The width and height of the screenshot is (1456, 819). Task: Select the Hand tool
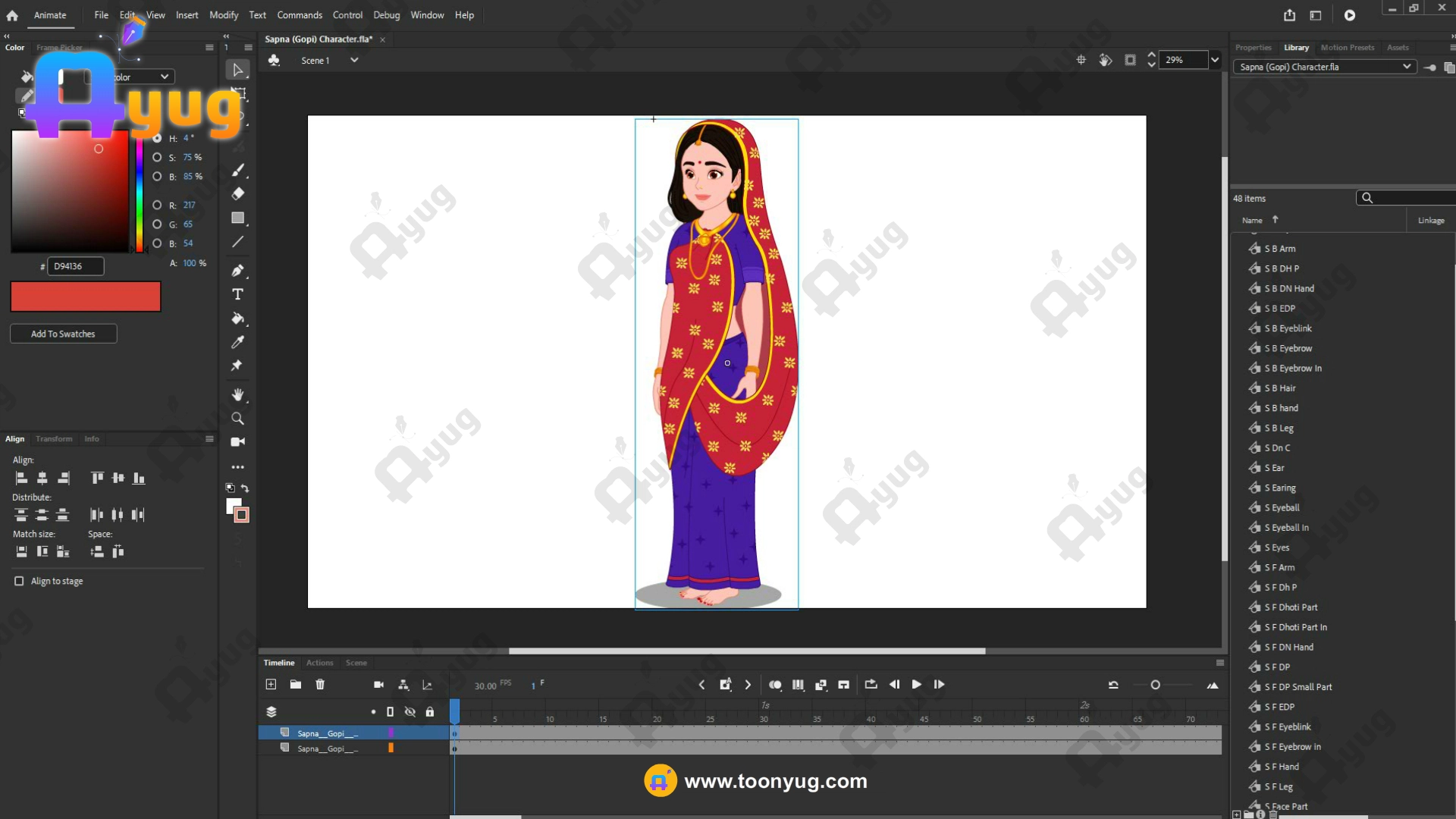tap(237, 394)
